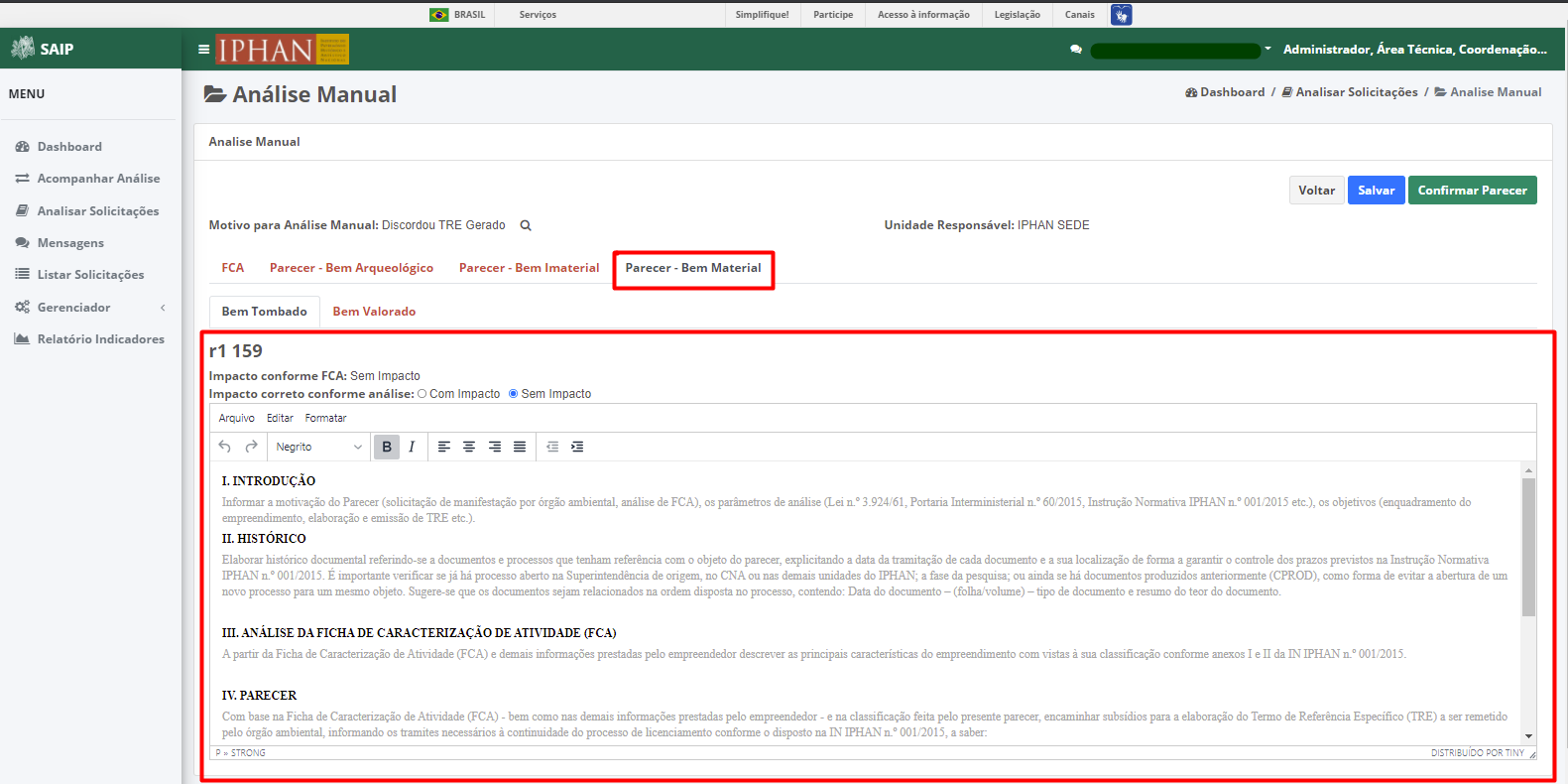Click Serviços in the government top bar
Viewport: 1568px width, 784px height.
pos(538,15)
